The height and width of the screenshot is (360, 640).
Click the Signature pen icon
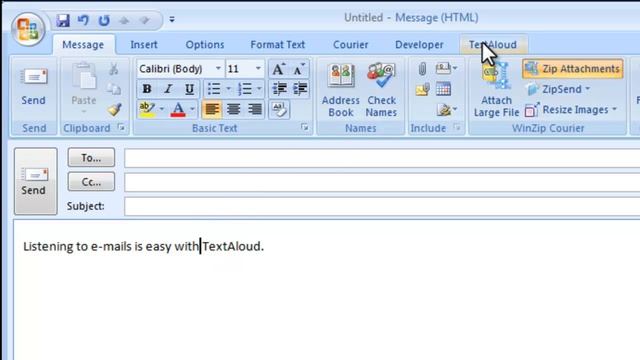(x=446, y=109)
